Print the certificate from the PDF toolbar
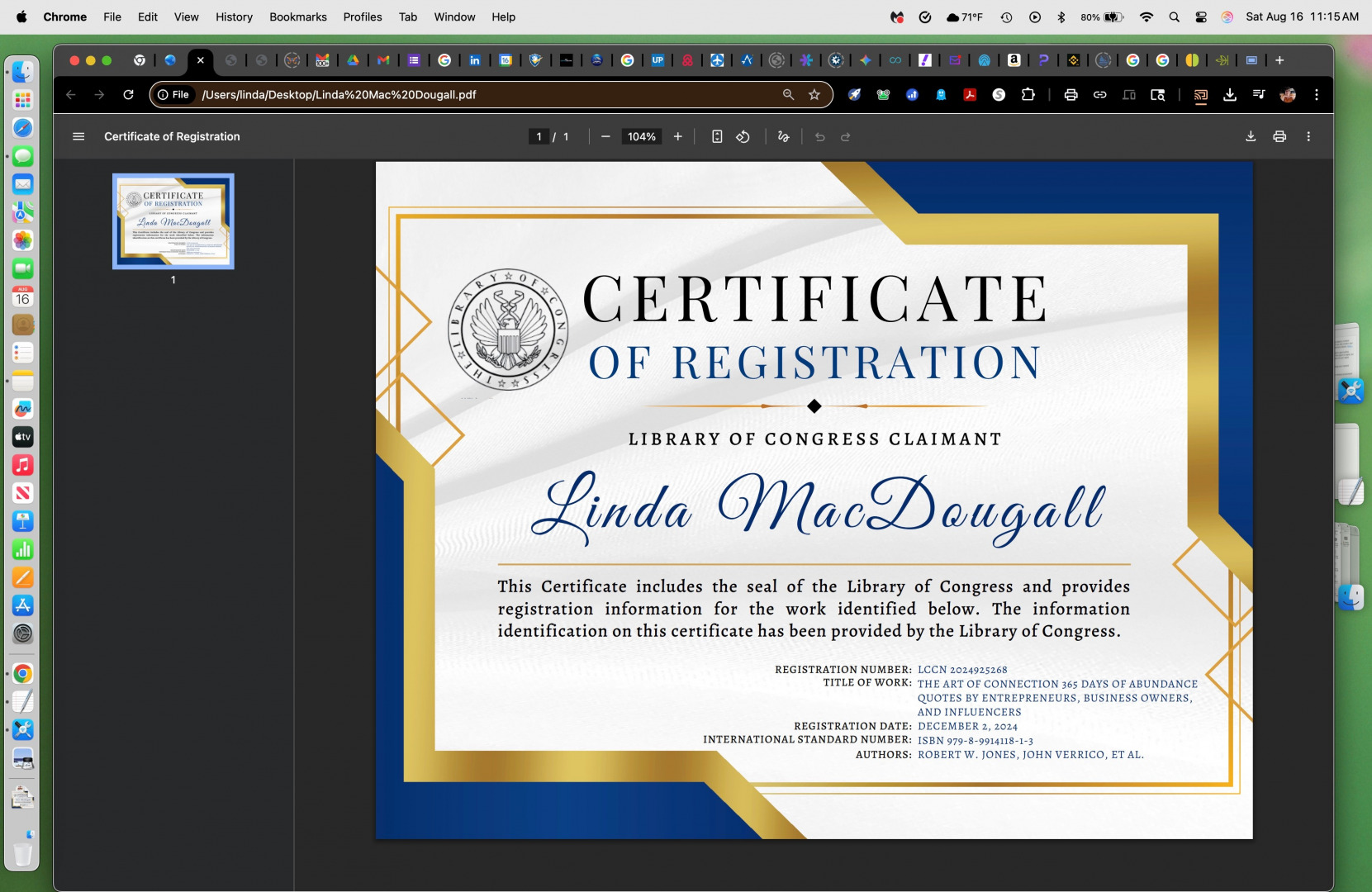Image resolution: width=1372 pixels, height=892 pixels. click(1279, 136)
